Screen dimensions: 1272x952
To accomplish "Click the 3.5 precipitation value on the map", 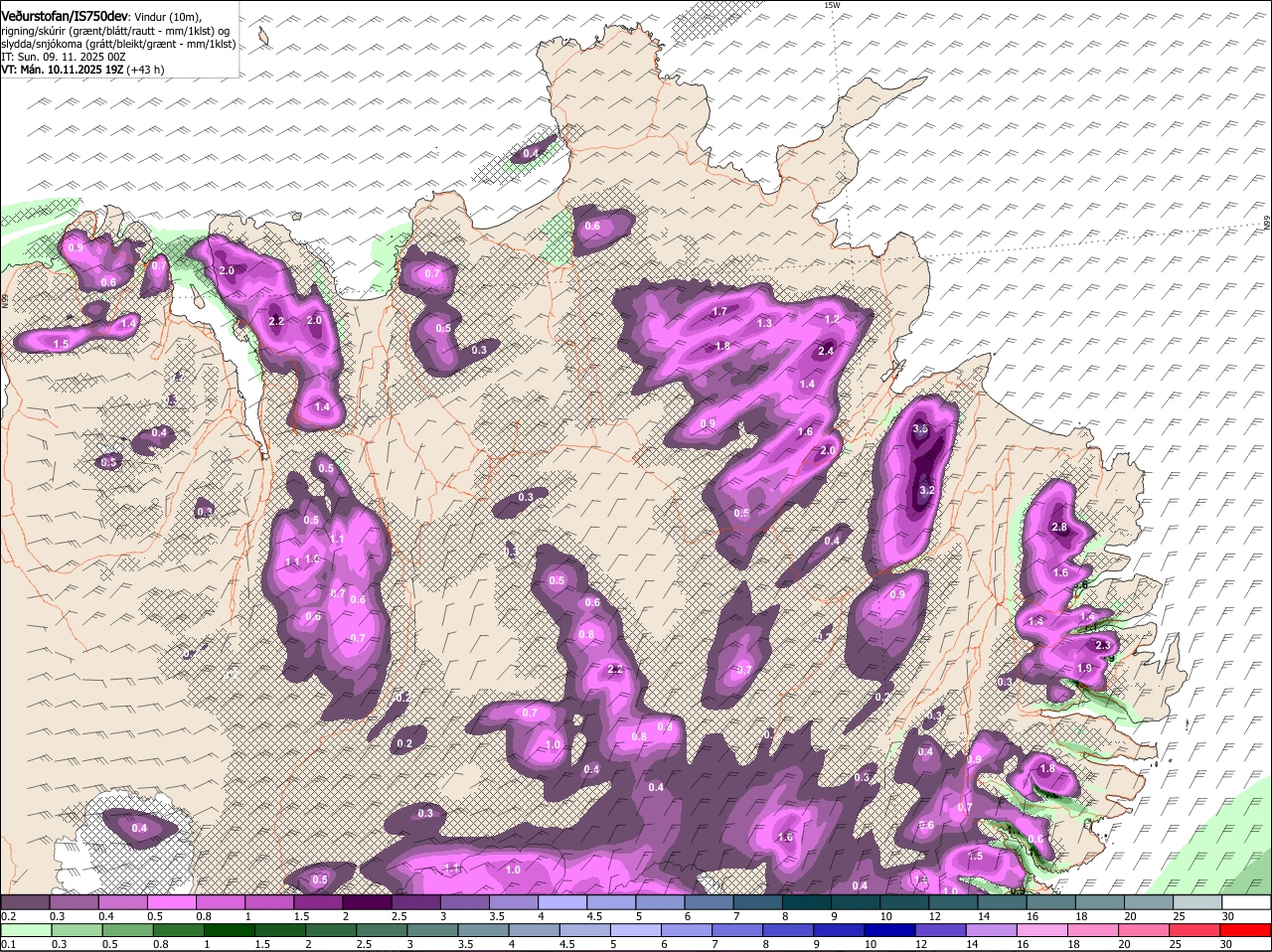I will coord(920,429).
